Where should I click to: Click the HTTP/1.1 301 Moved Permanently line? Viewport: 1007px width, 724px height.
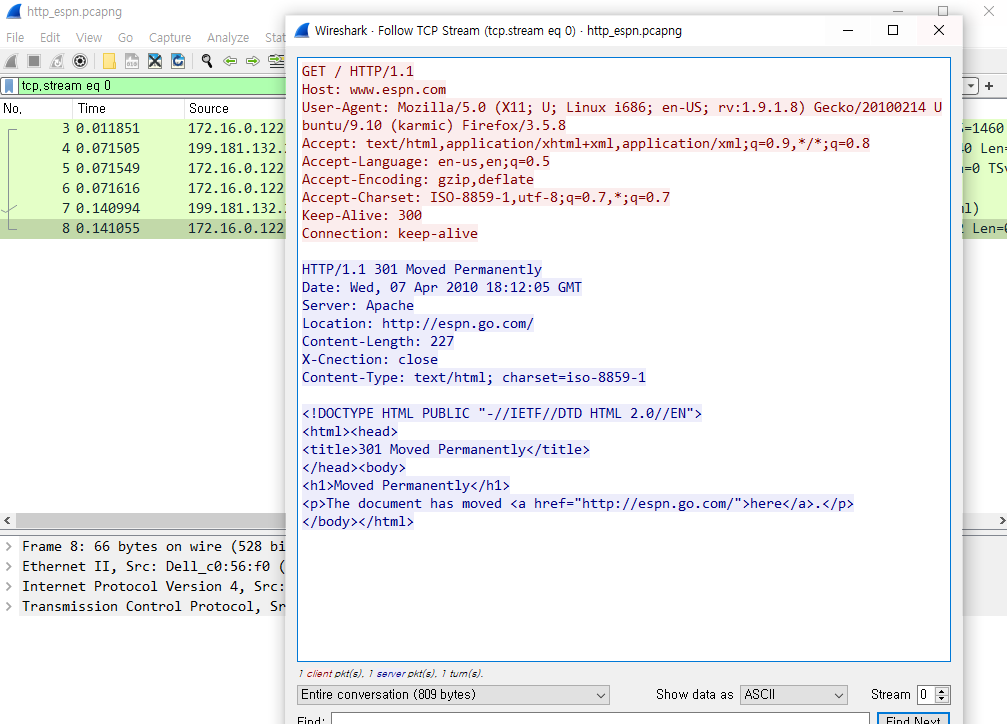click(x=422, y=269)
